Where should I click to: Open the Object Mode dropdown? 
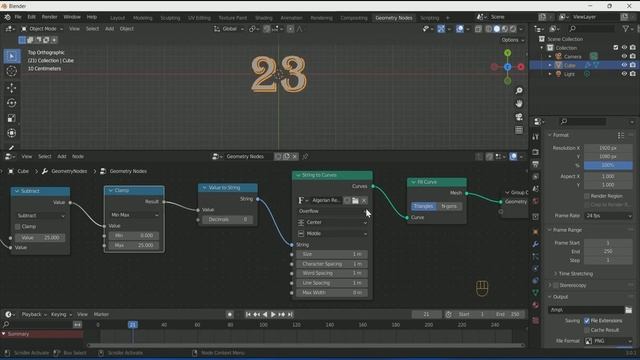(x=42, y=29)
